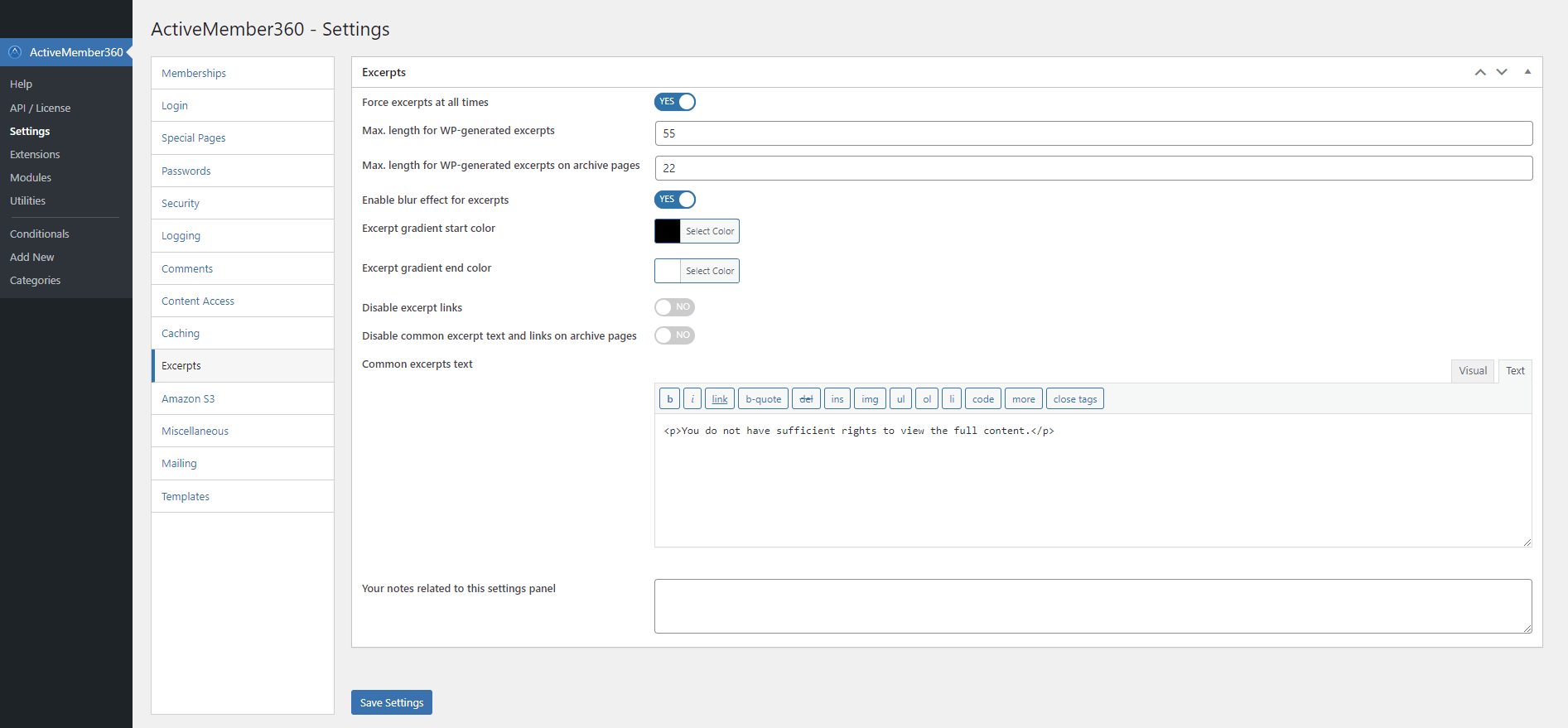This screenshot has height=728, width=1568.
Task: Click close tags button in editor toolbar
Action: click(1075, 398)
